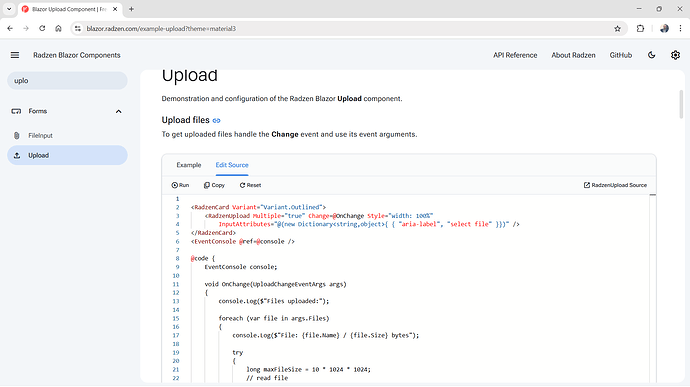690x387 pixels.
Task: Go forward in browser history
Action: coord(26,29)
